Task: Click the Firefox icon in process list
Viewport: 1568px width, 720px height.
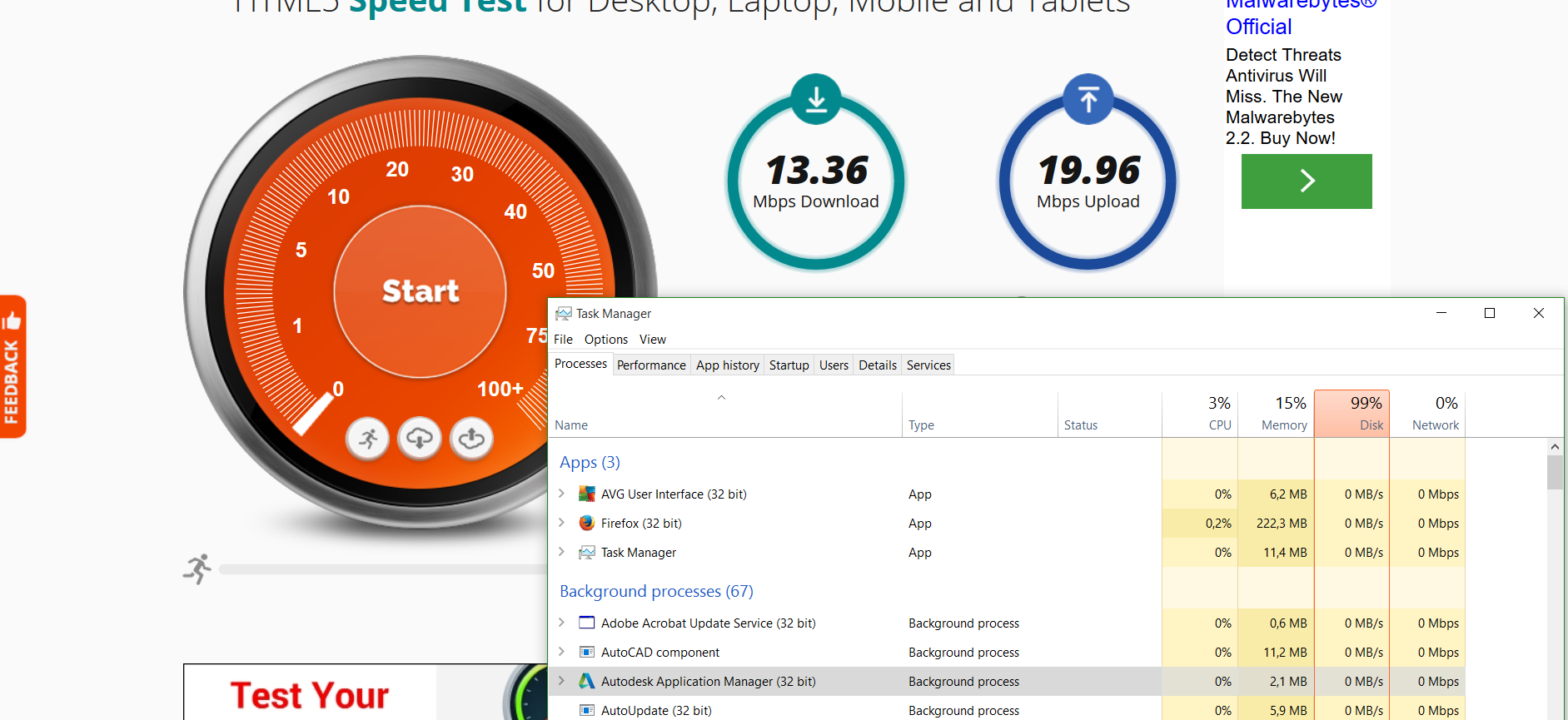Action: click(x=587, y=523)
